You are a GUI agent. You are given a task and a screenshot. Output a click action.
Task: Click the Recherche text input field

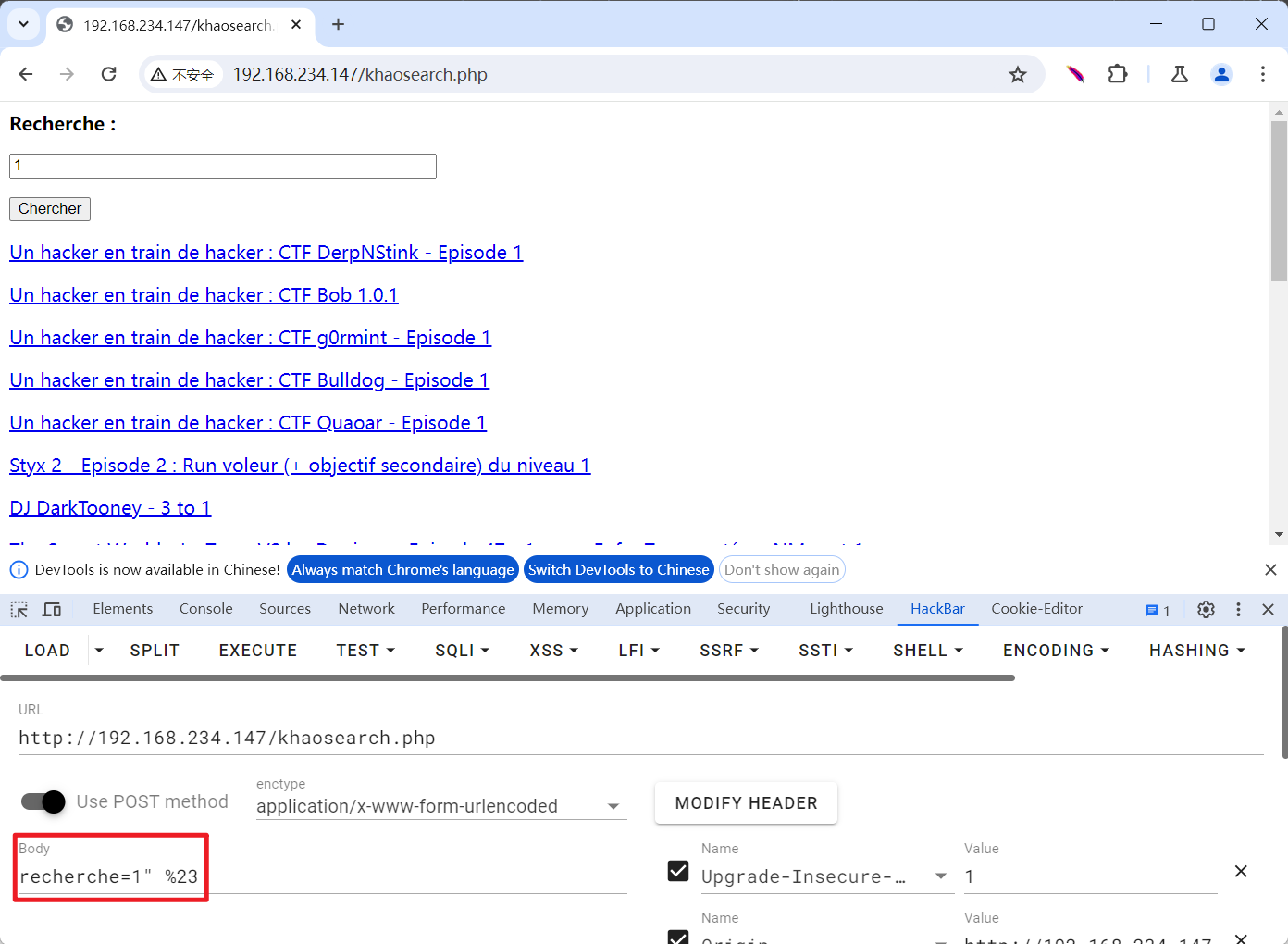click(223, 166)
